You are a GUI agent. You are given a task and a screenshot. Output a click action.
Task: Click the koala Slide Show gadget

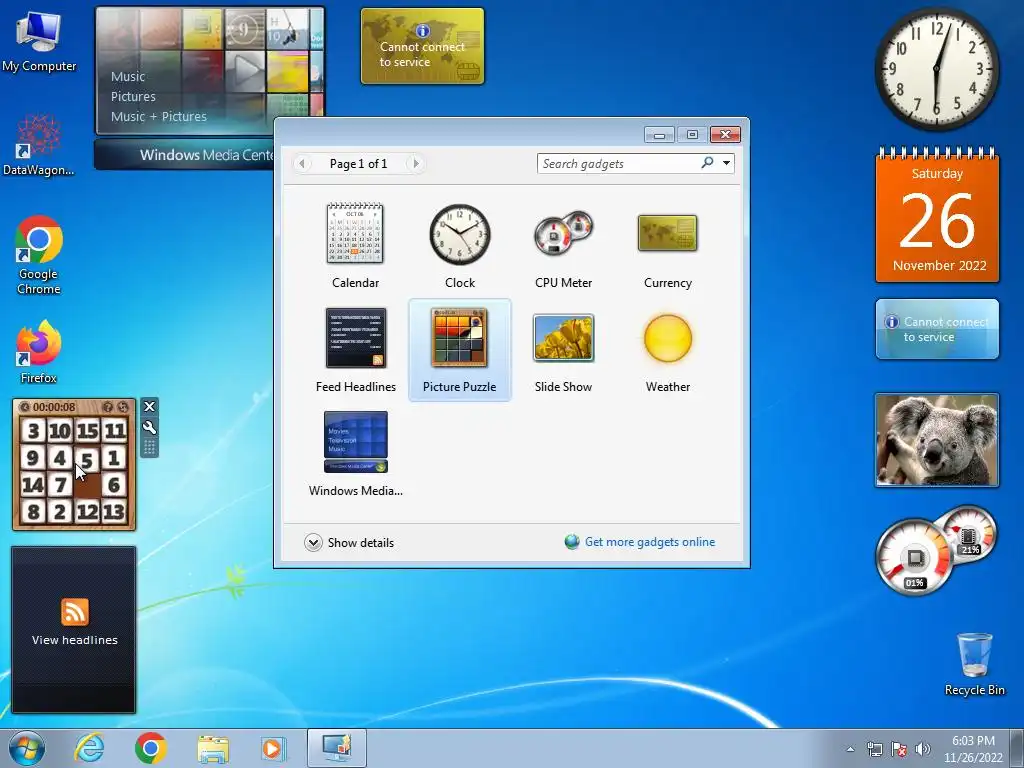point(937,440)
